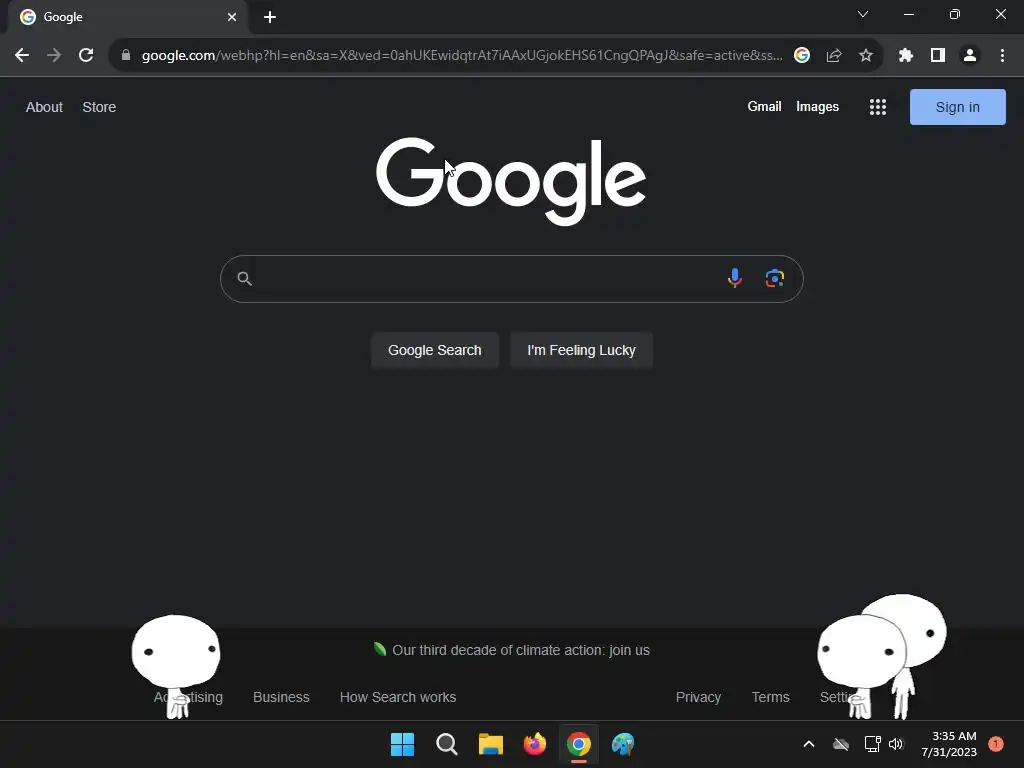Open the Chrome three-dot menu

[x=1002, y=56]
